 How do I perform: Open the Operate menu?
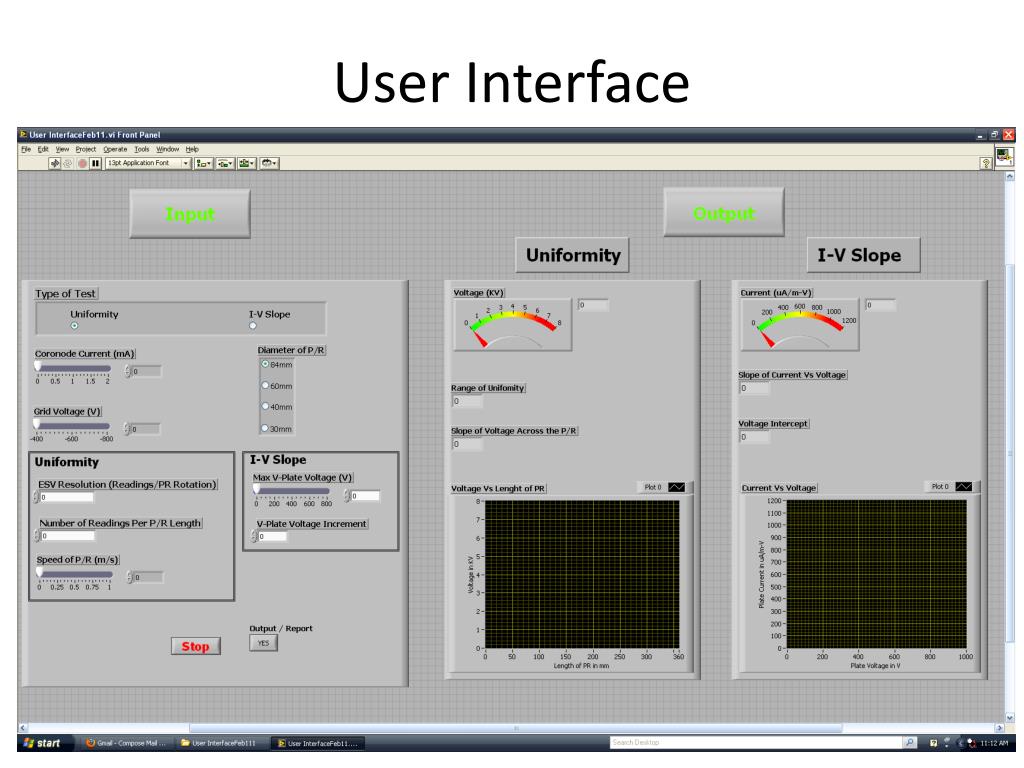(115, 149)
